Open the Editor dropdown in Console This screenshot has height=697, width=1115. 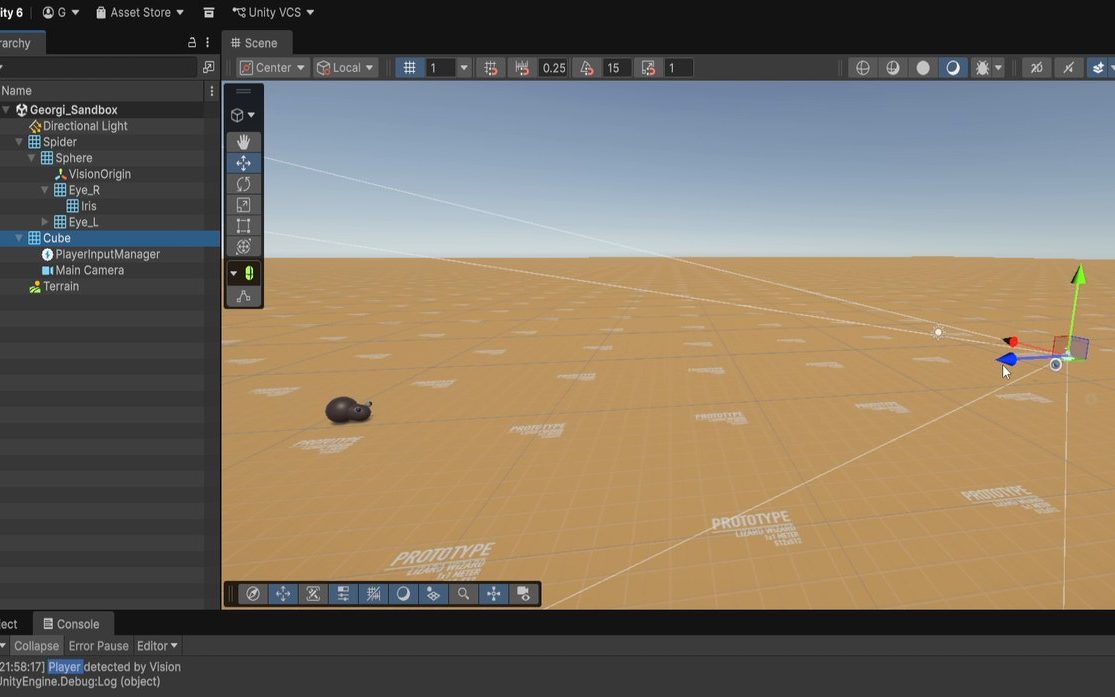pyautogui.click(x=157, y=646)
